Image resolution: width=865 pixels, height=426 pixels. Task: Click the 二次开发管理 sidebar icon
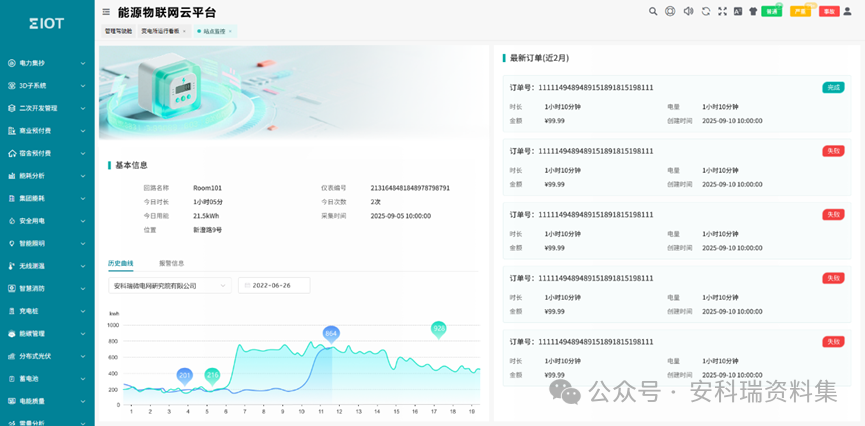coord(12,109)
